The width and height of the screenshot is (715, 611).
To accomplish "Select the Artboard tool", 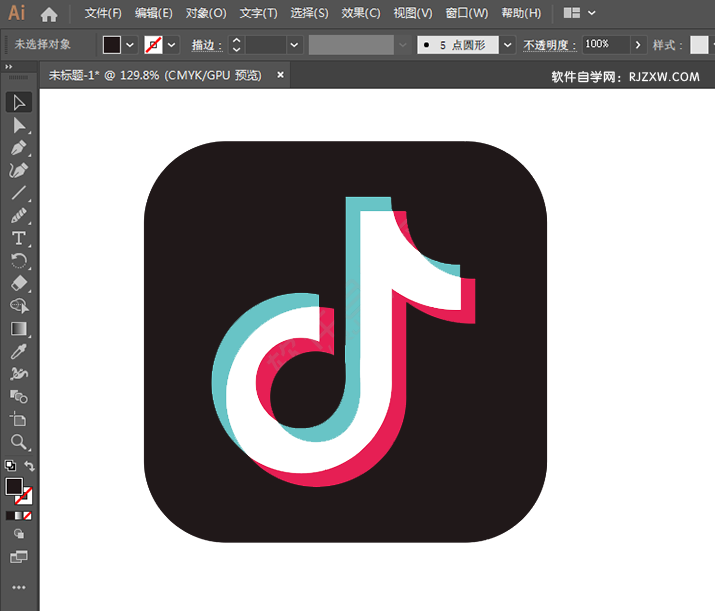I will click(19, 419).
